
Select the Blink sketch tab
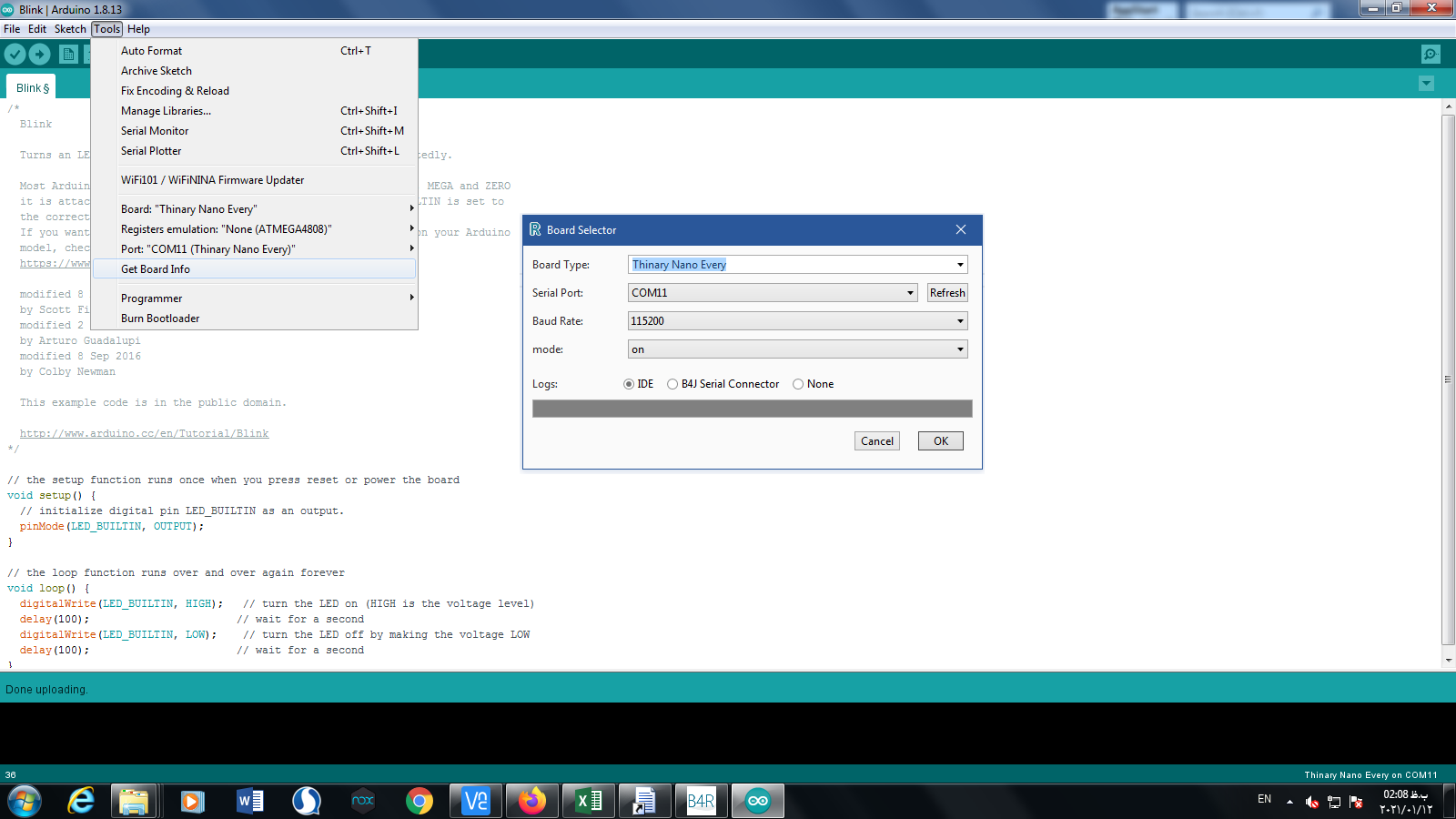(x=32, y=87)
